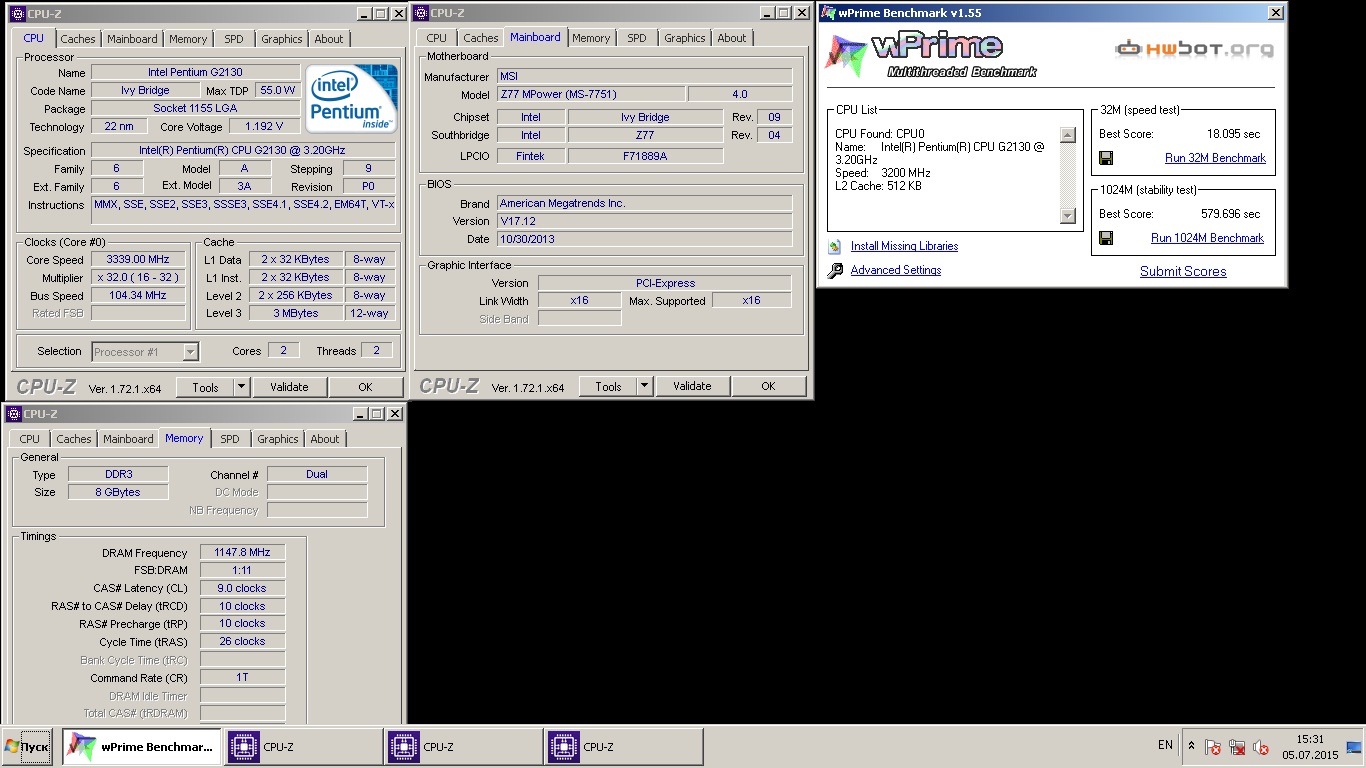Activate the first CPU-Z taskbar button
Screen dimensions: 1366x768
303,747
